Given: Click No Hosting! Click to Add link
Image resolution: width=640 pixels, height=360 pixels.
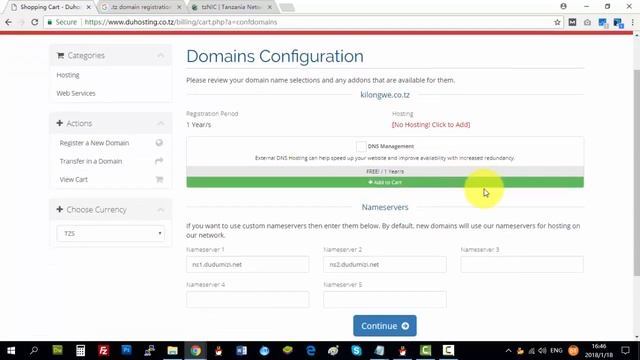Looking at the screenshot, I should tap(431, 124).
